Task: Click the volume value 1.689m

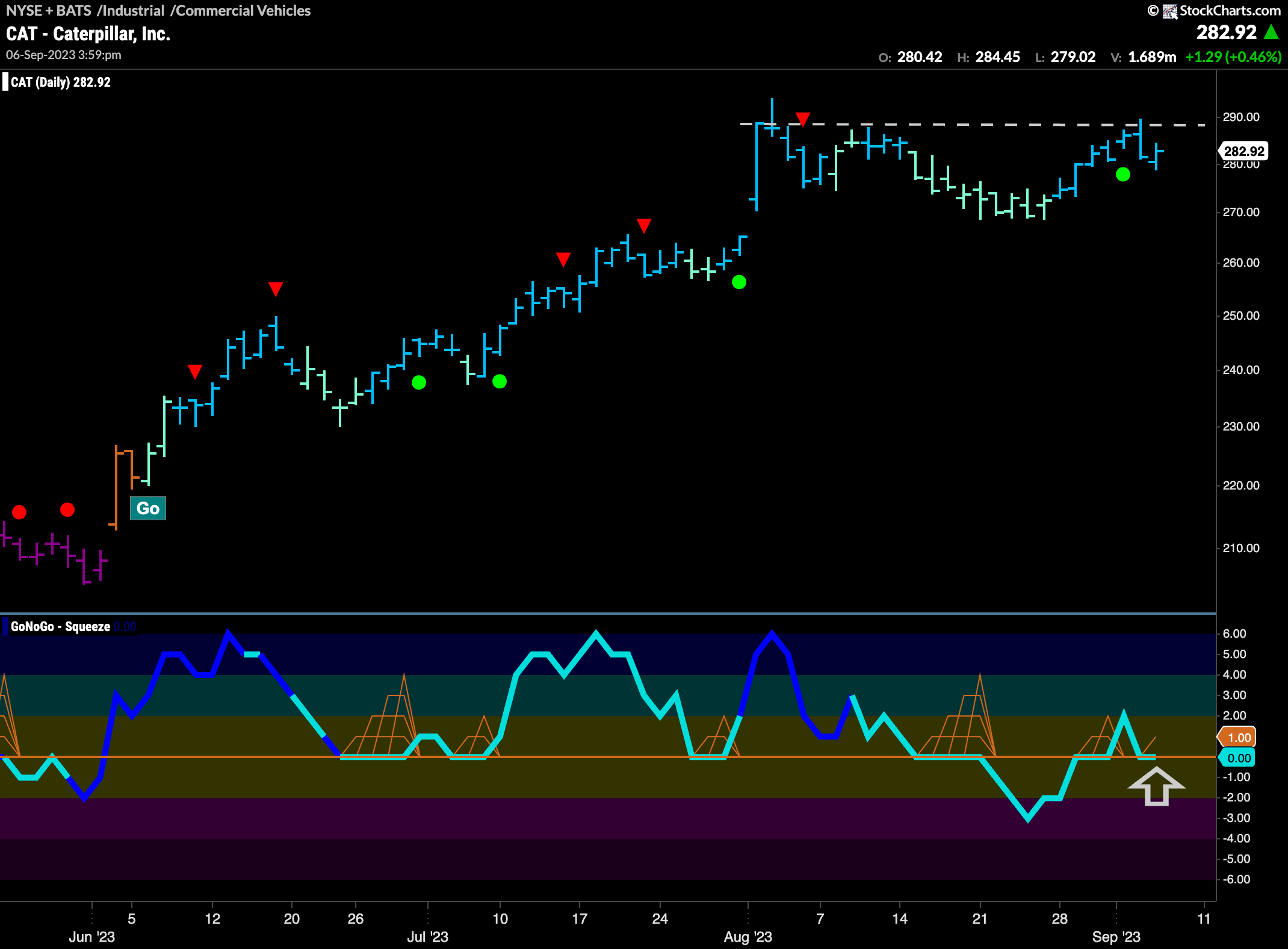Action: [1152, 57]
